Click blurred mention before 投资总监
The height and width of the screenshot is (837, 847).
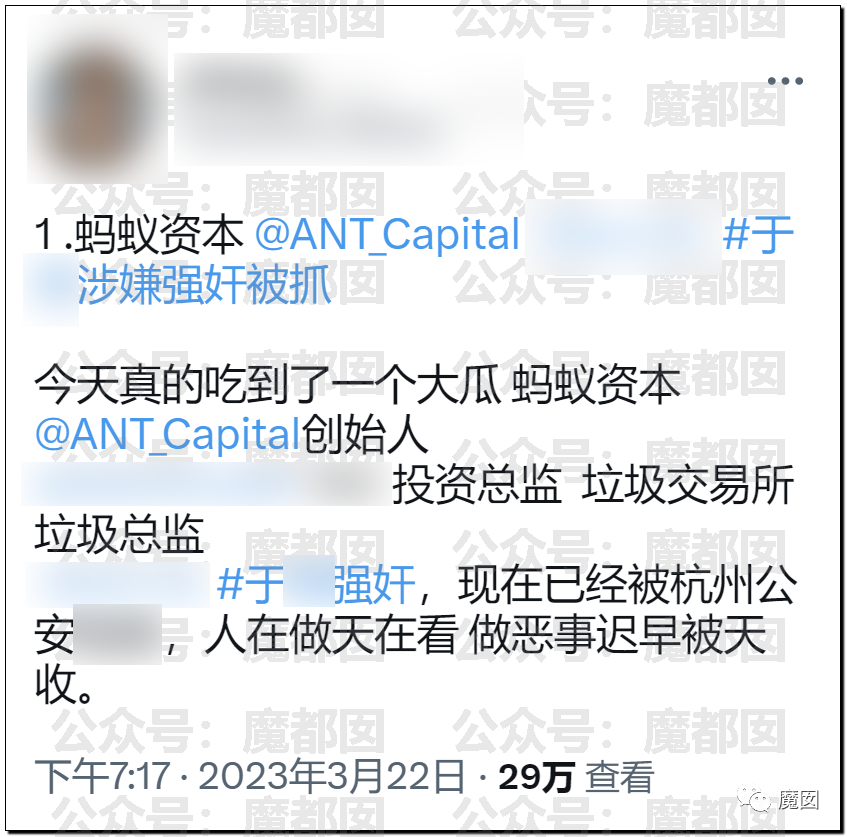pos(206,484)
